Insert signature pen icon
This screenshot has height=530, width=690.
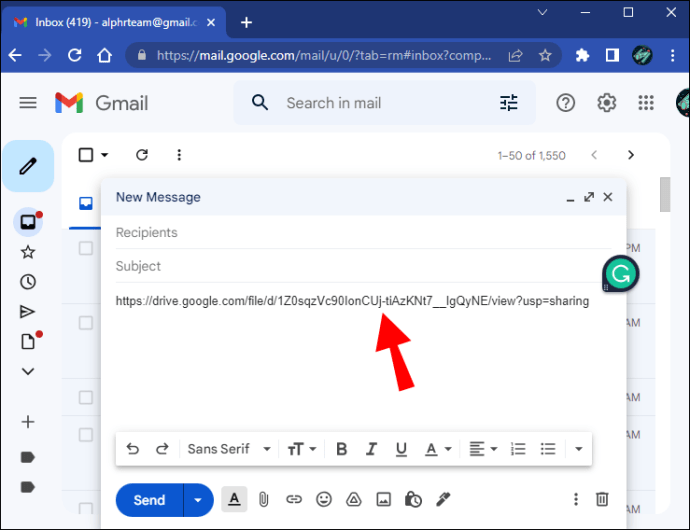(443, 499)
